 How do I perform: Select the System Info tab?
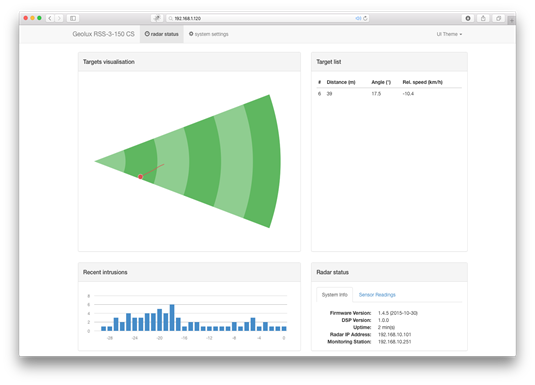coord(334,295)
